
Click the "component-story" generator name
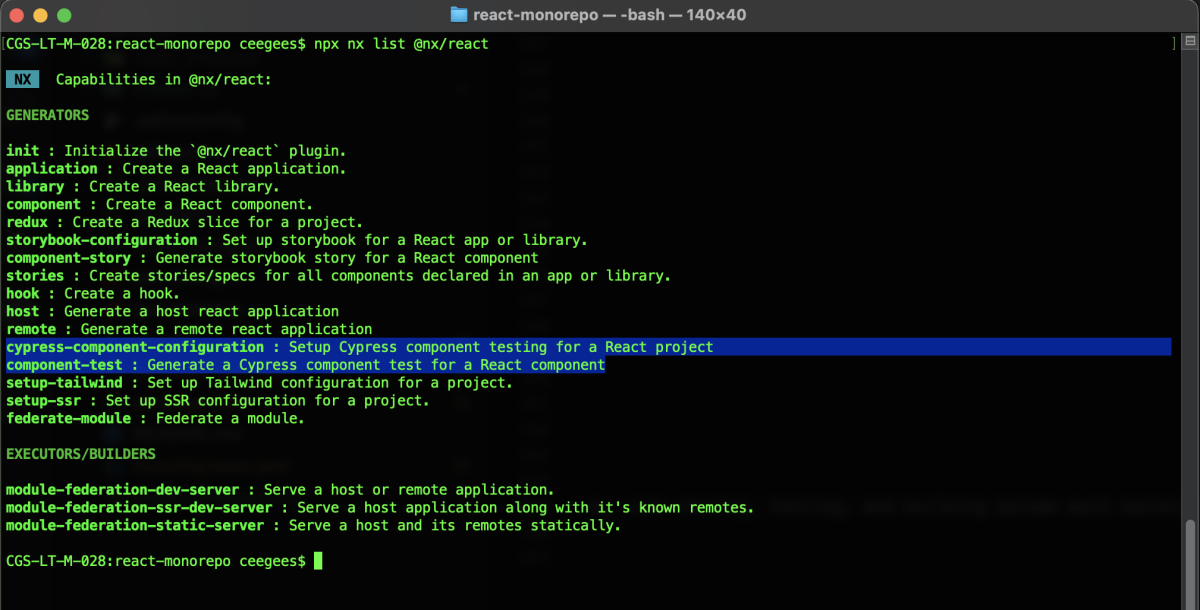(69, 258)
